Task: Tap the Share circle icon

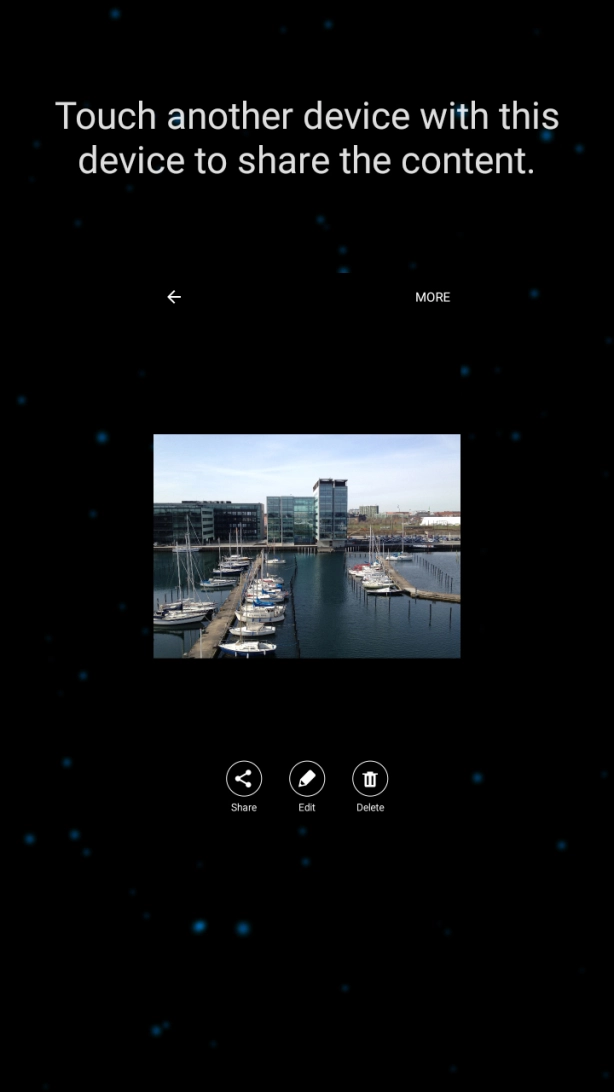Action: pos(243,778)
